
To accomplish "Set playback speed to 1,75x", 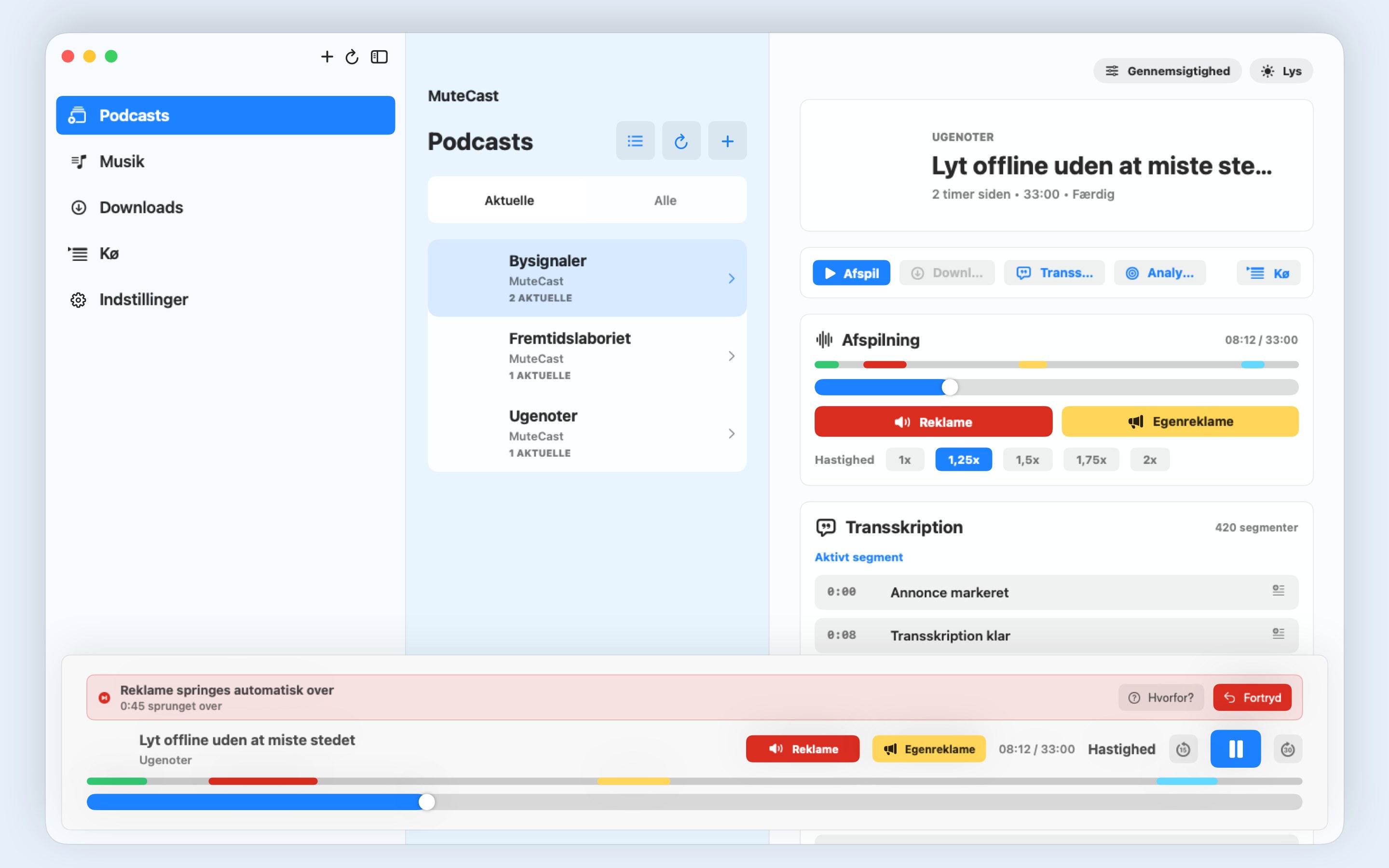I will [x=1091, y=459].
